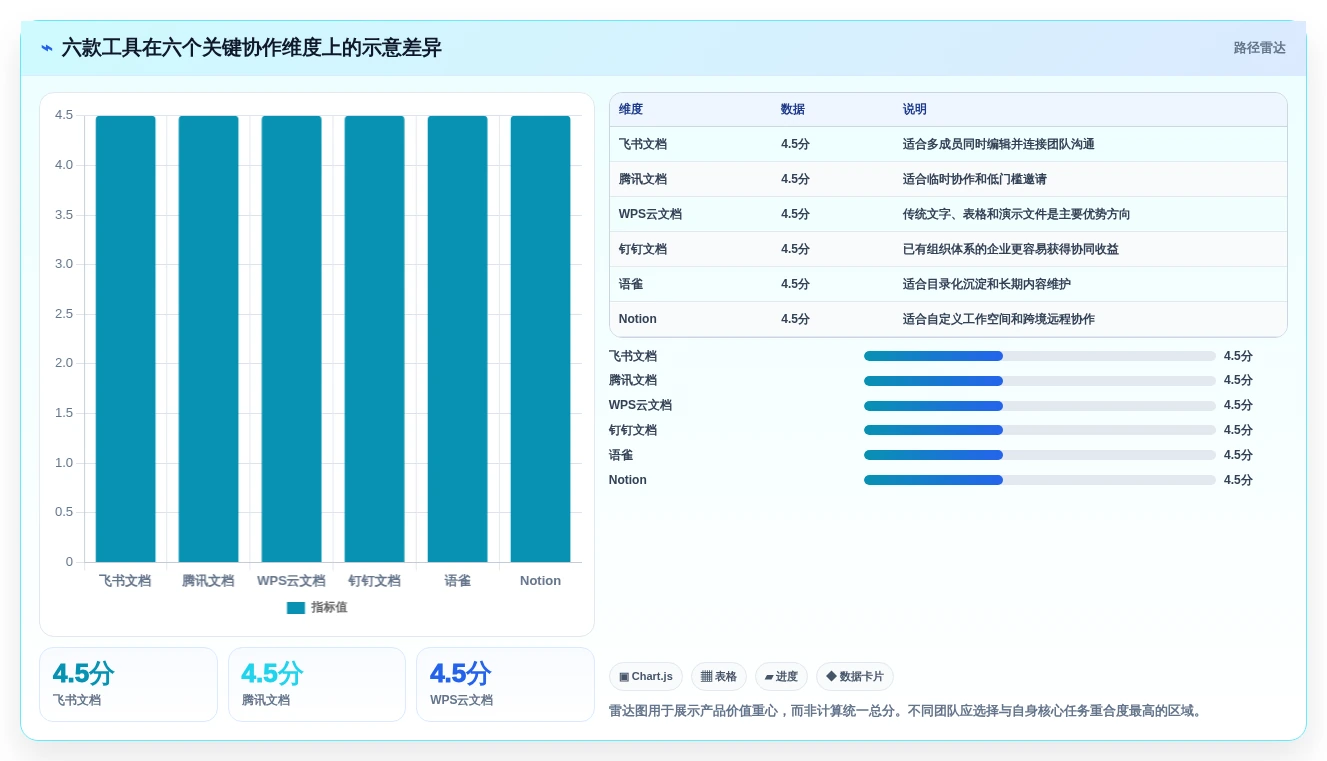
Task: Click the WPS云文档 progress bar
Action: click(1040, 405)
